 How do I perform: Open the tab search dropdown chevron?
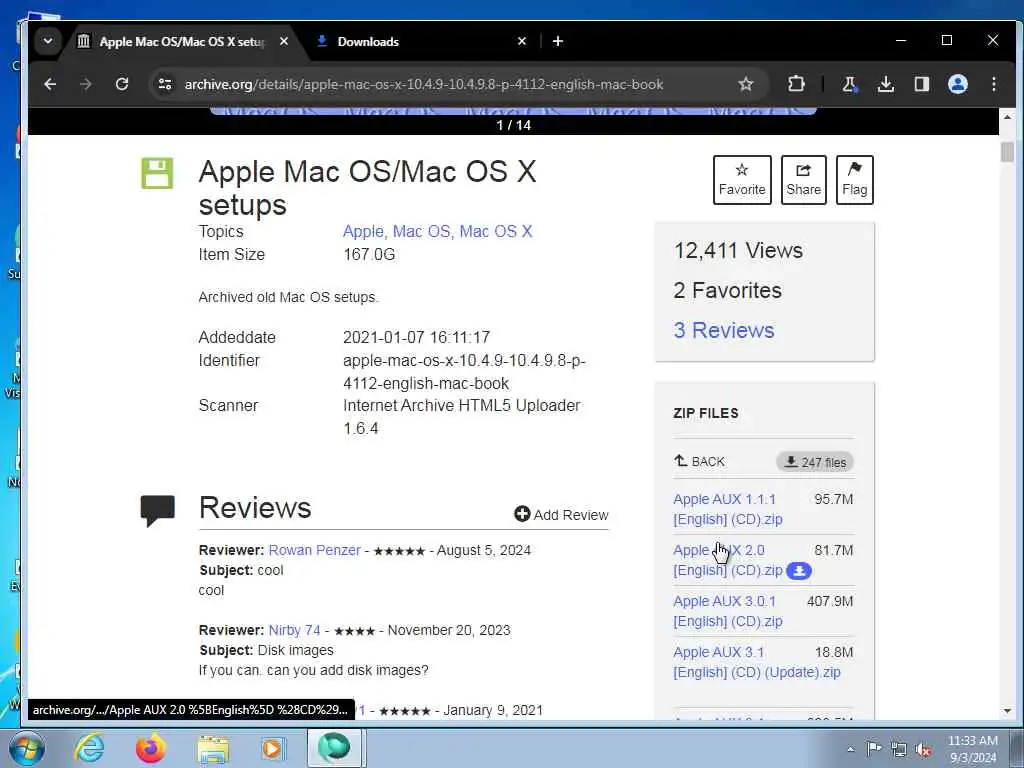point(48,41)
